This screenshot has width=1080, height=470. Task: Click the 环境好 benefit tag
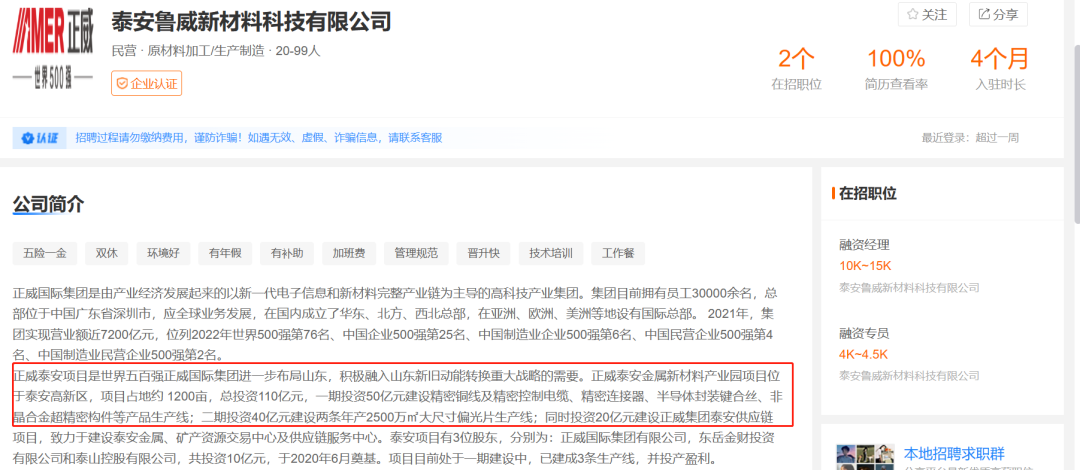point(163,253)
